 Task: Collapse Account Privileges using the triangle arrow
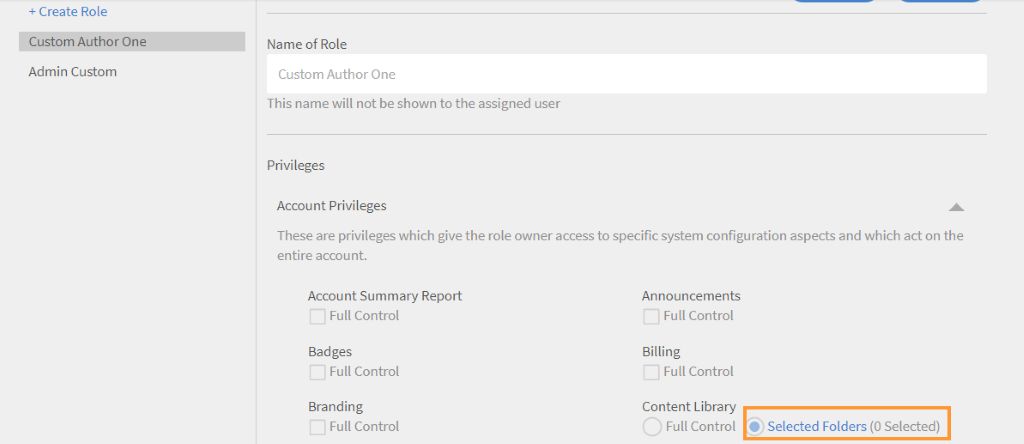pyautogui.click(x=956, y=207)
